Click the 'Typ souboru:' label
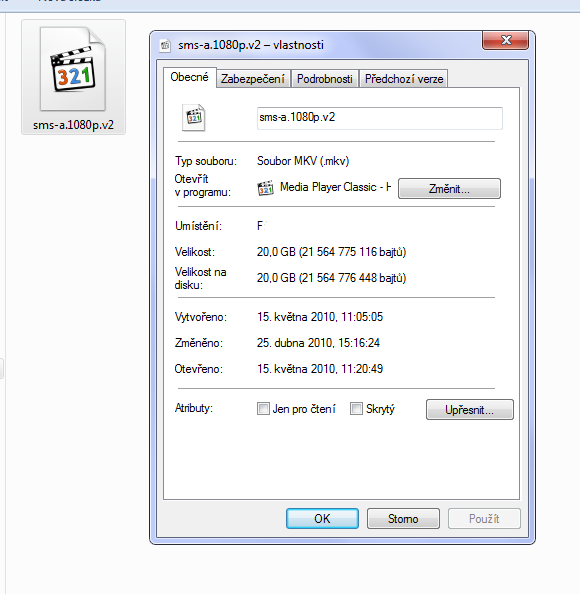 [x=206, y=161]
